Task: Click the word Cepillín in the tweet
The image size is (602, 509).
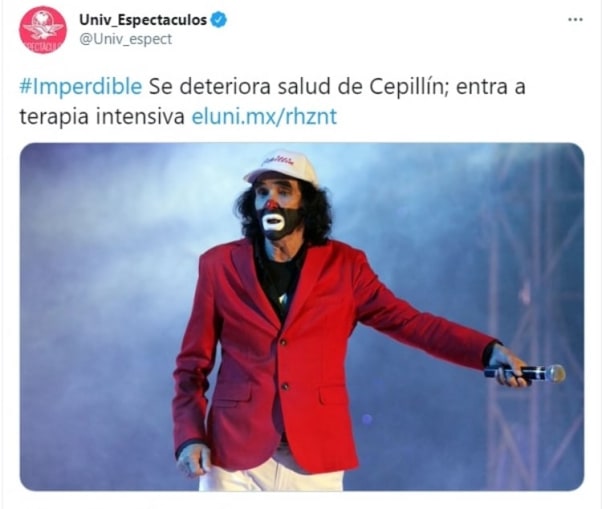Action: pyautogui.click(x=408, y=87)
